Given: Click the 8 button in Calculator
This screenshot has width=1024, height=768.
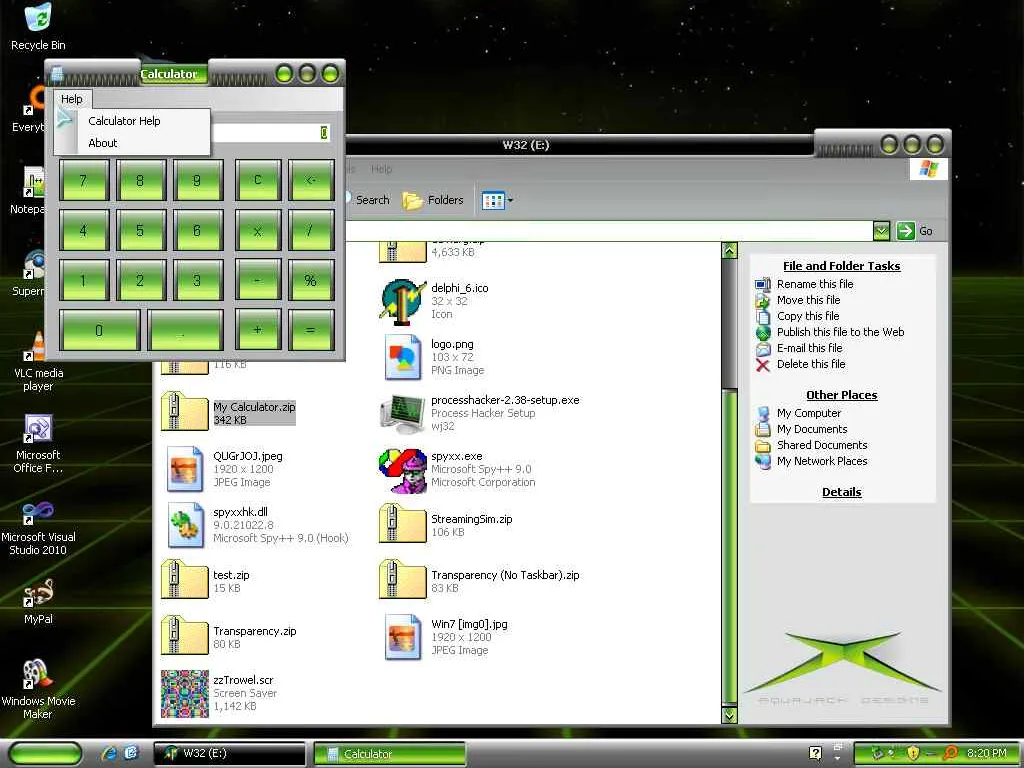Looking at the screenshot, I should (x=140, y=180).
